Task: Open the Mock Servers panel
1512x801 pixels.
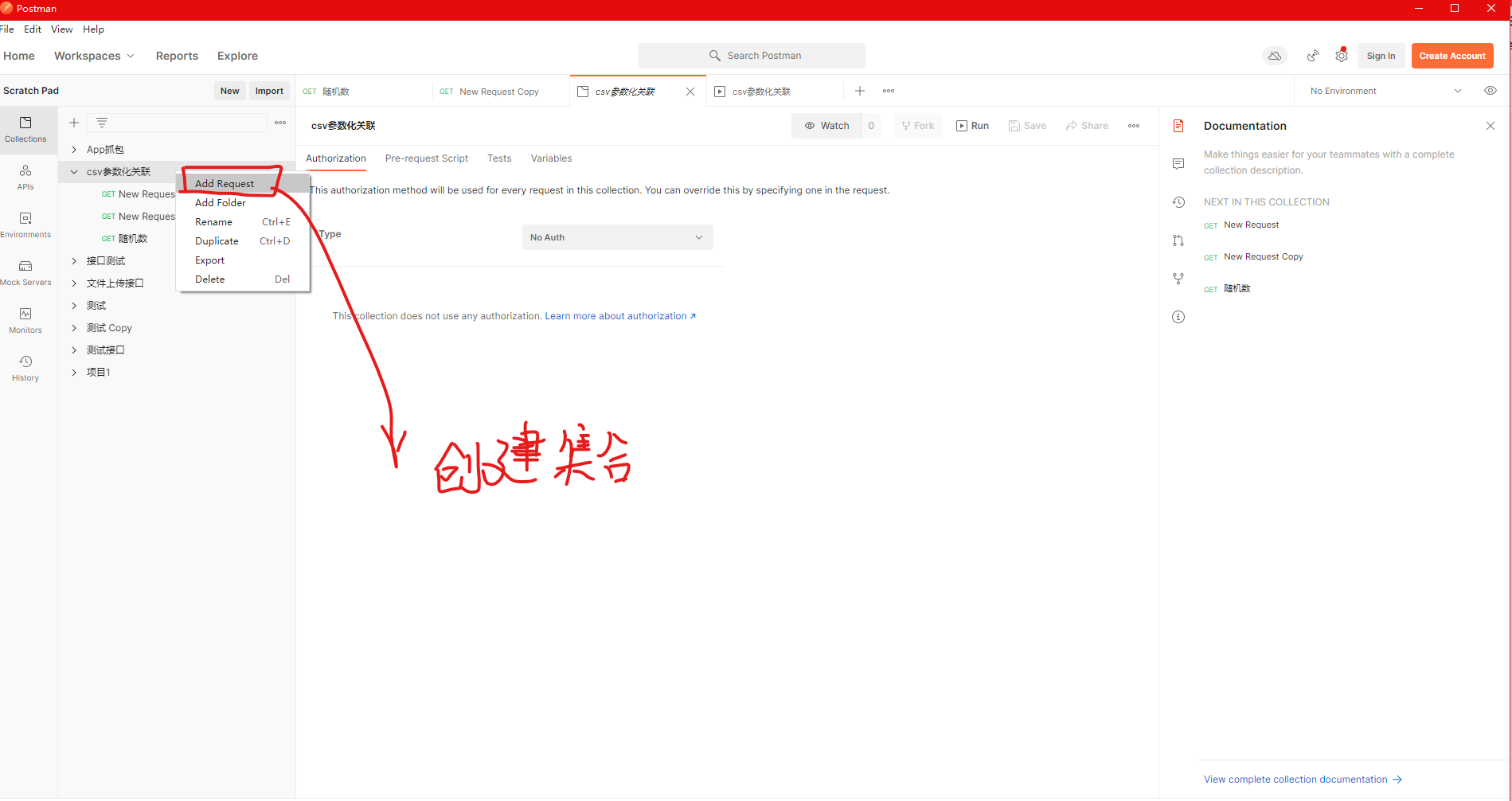Action: point(25,272)
